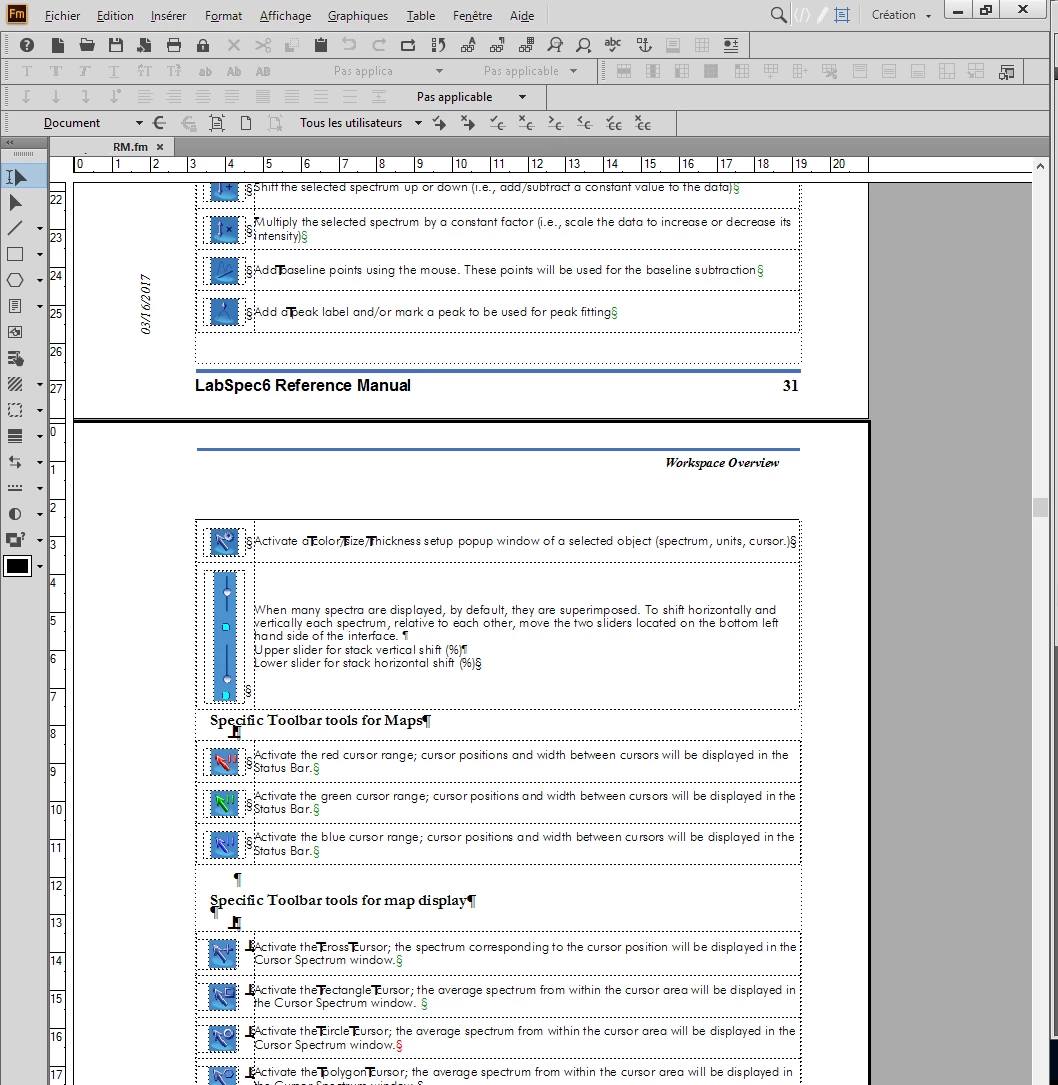Expand the Line tool options arrow
This screenshot has width=1058, height=1085.
click(39, 228)
